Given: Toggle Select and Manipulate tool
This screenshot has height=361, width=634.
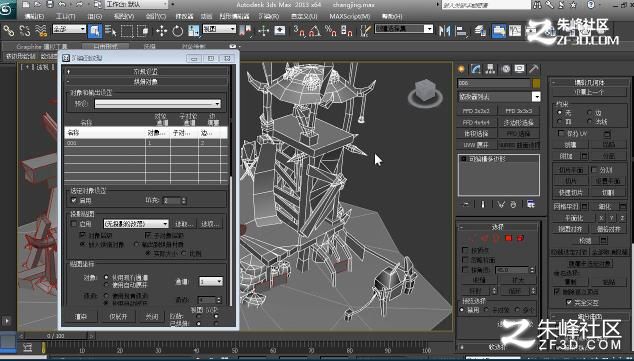Looking at the screenshot, I should (263, 31).
